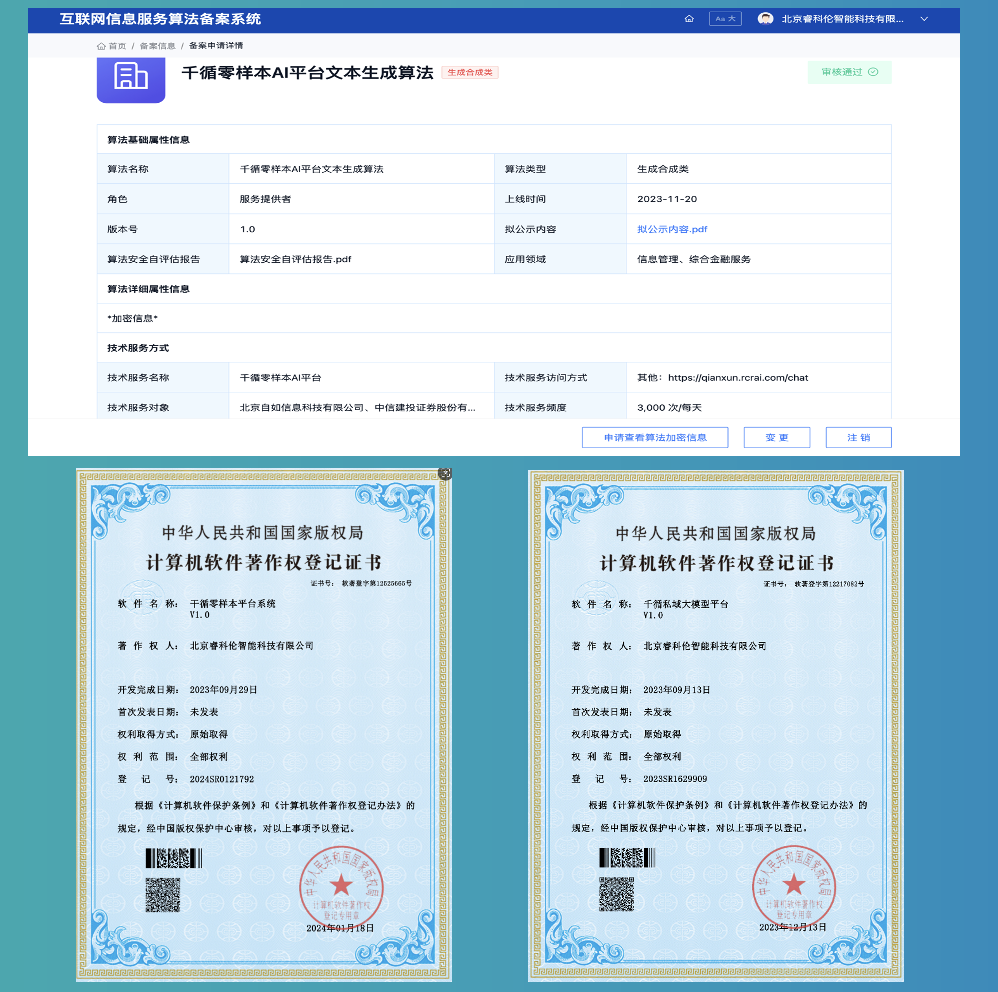This screenshot has height=992, width=998.
Task: Click the 服务提供者 role value
Action: click(x=265, y=199)
